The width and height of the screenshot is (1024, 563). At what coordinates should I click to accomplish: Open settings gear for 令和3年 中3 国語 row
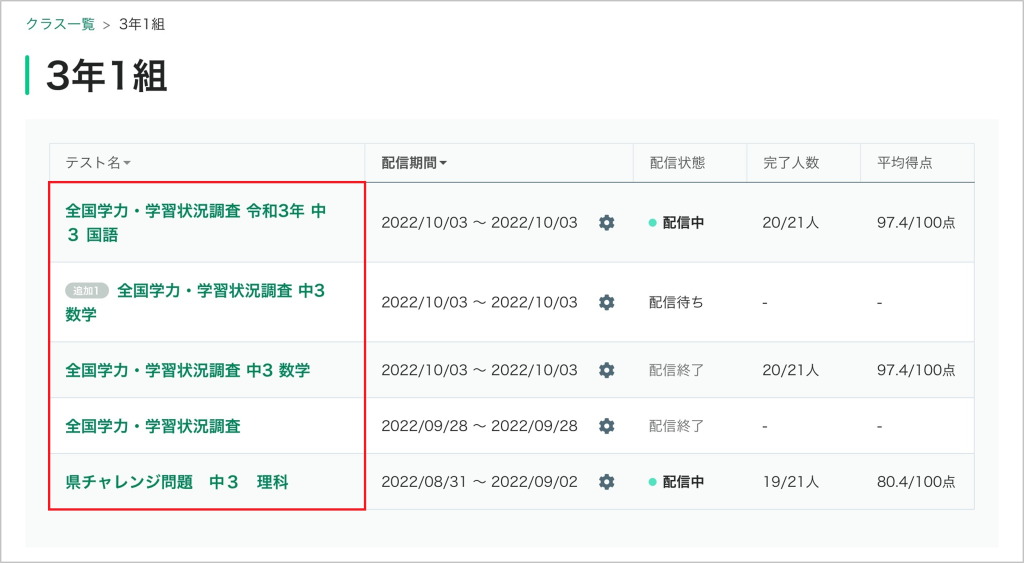coord(607,223)
